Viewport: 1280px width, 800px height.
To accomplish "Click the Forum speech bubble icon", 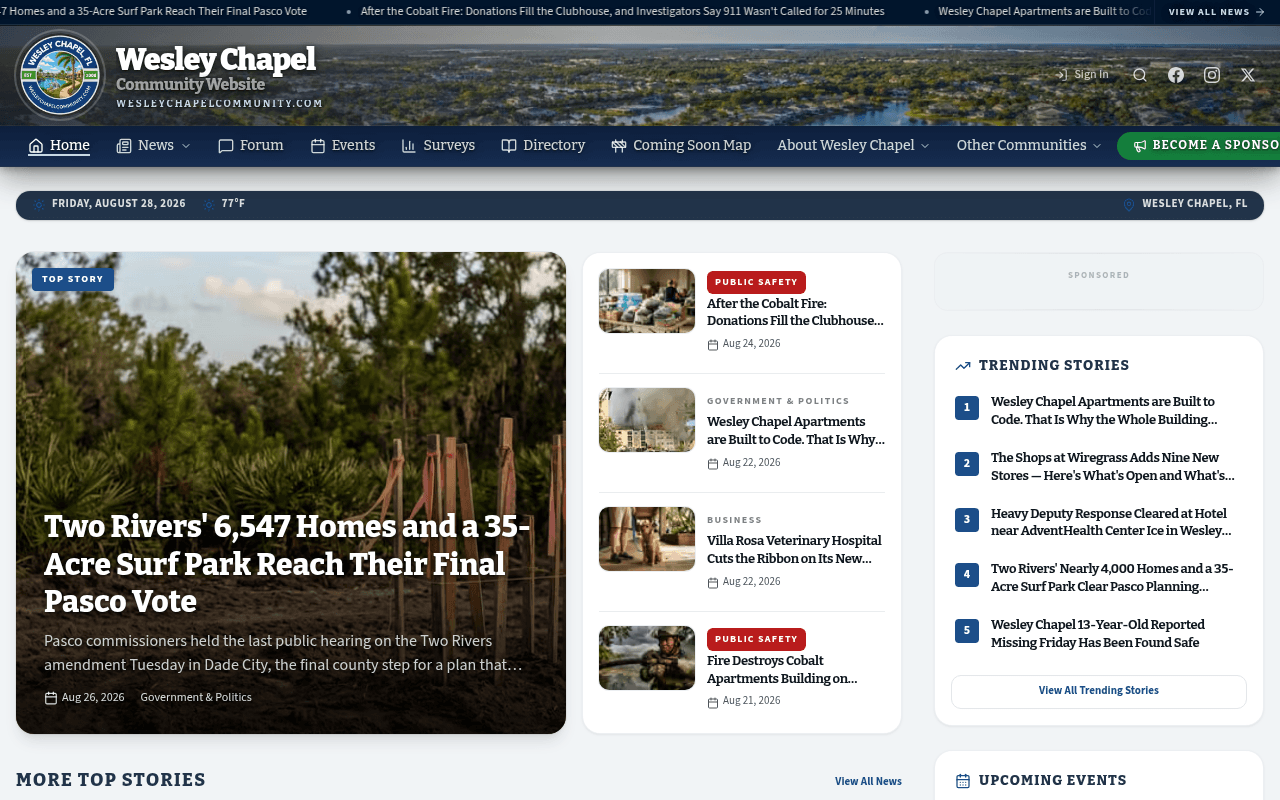I will [x=226, y=146].
